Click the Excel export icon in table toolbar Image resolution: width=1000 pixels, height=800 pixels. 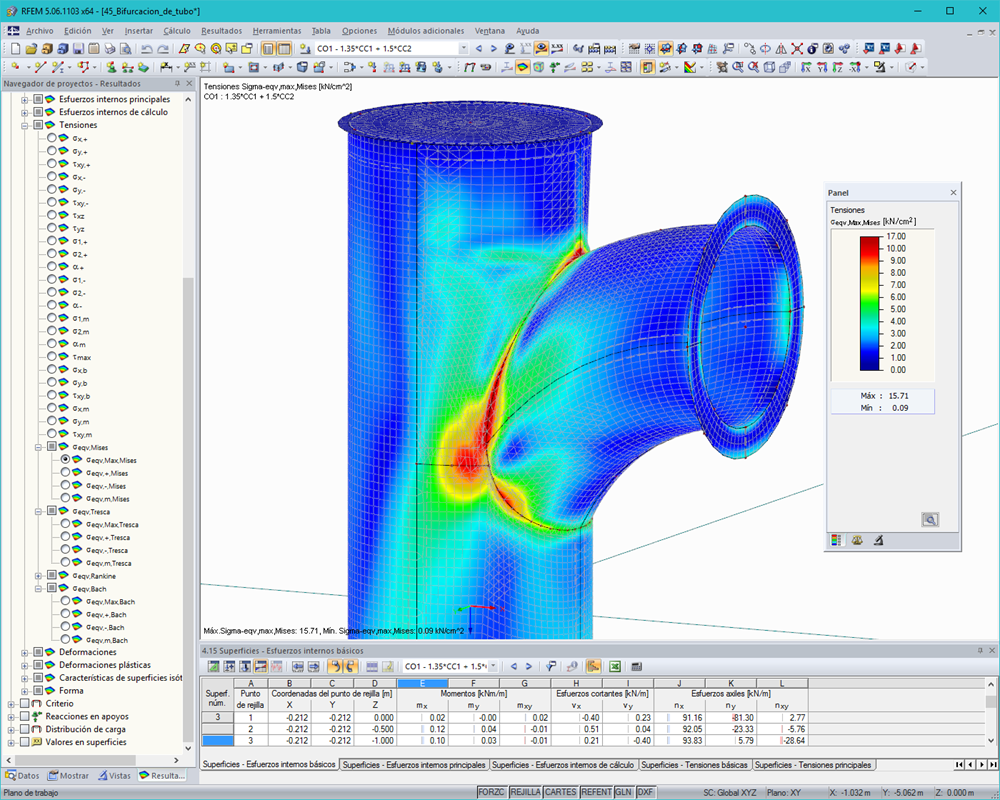pyautogui.click(x=615, y=667)
